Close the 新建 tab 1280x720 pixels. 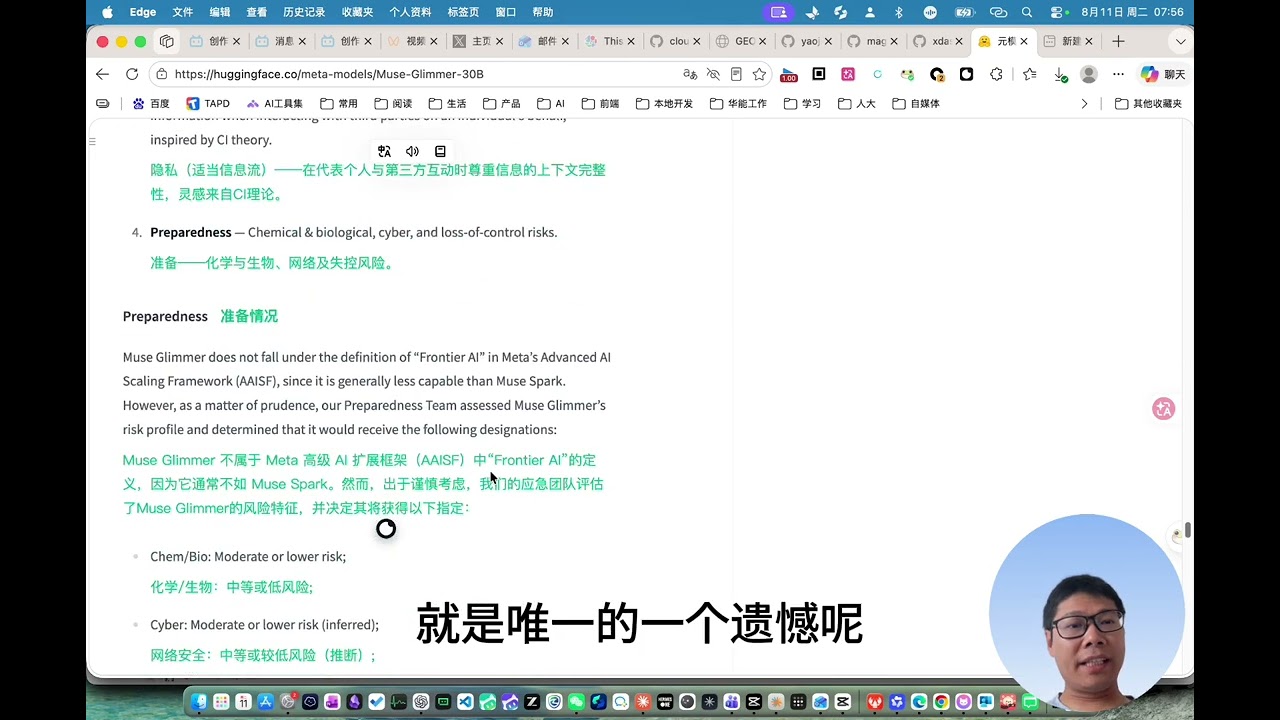tap(1089, 41)
